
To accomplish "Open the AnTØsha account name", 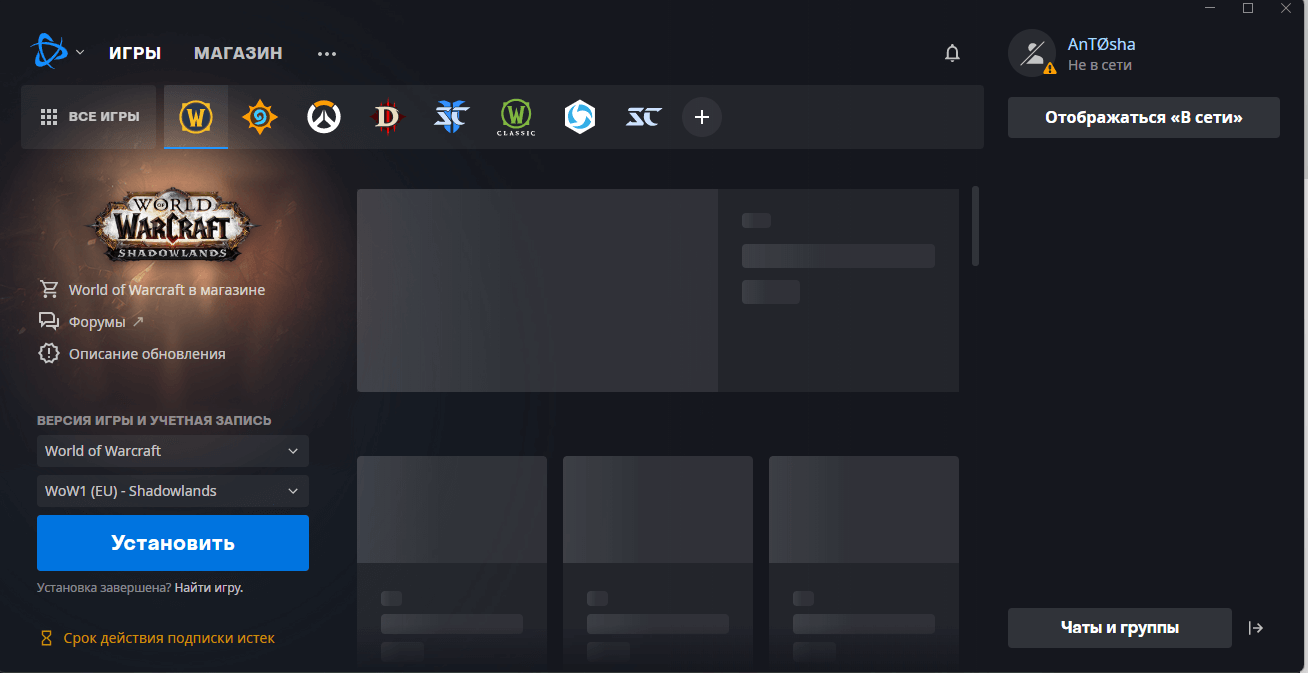I will click(x=1101, y=44).
